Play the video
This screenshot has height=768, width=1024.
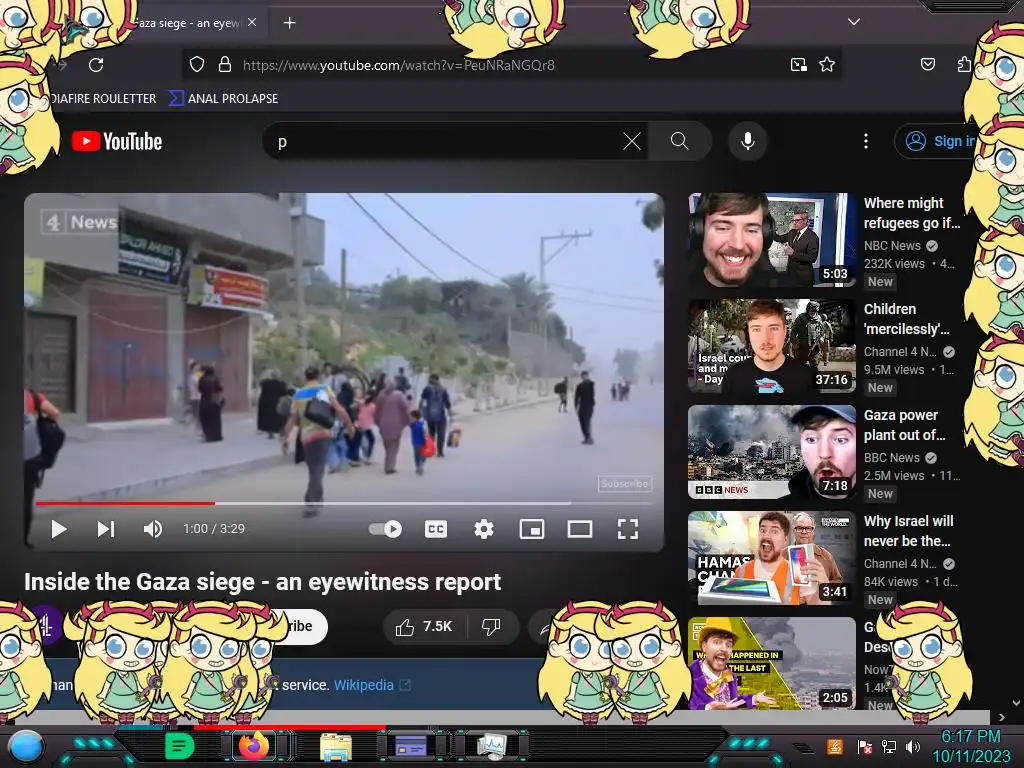click(x=59, y=529)
